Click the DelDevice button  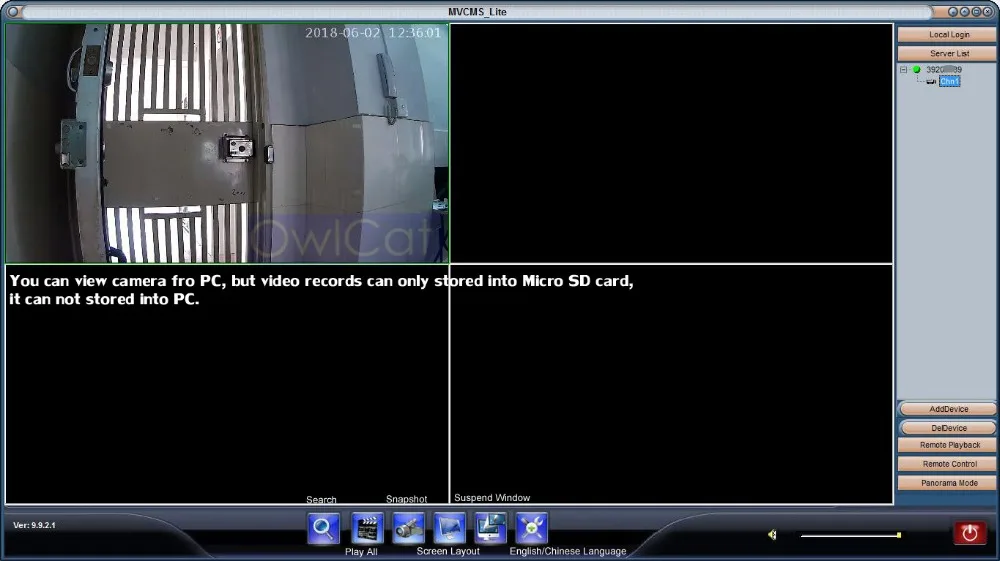coord(948,428)
